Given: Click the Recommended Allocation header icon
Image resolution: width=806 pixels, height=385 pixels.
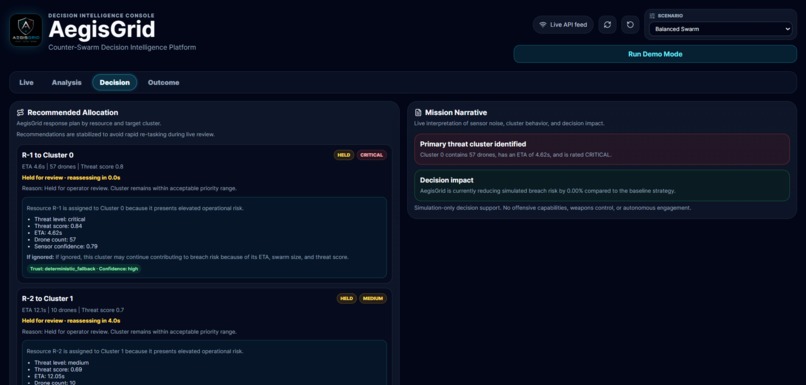Looking at the screenshot, I should (x=21, y=113).
